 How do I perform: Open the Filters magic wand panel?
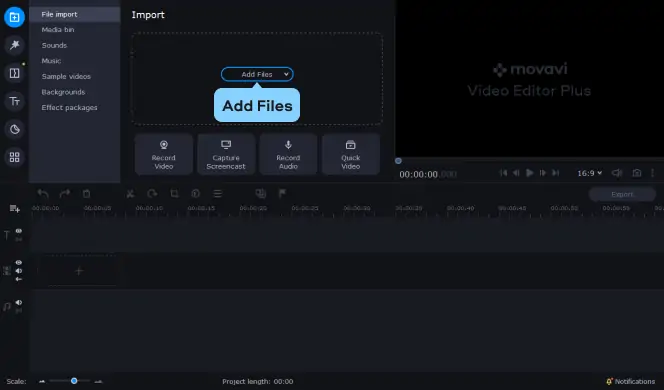14,45
